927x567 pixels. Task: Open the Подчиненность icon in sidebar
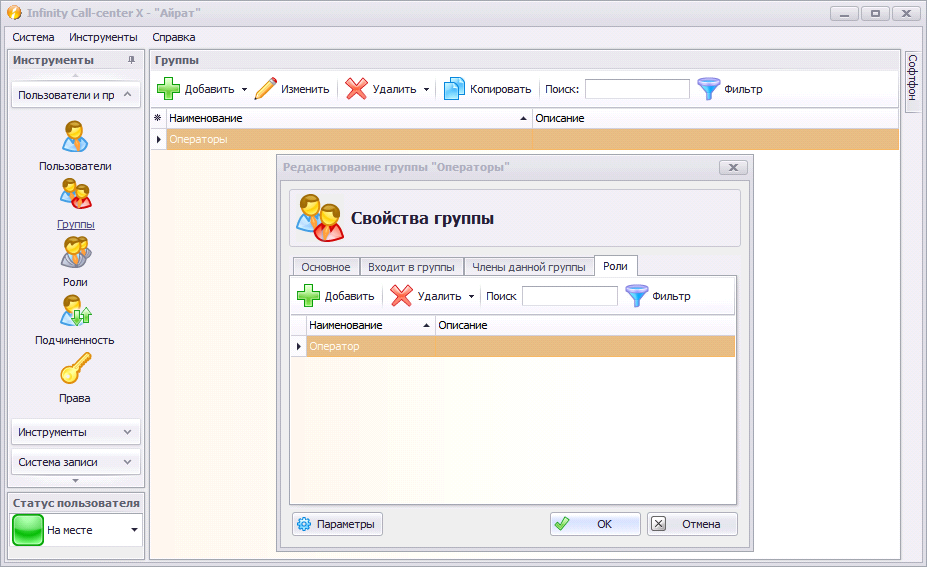pyautogui.click(x=75, y=310)
